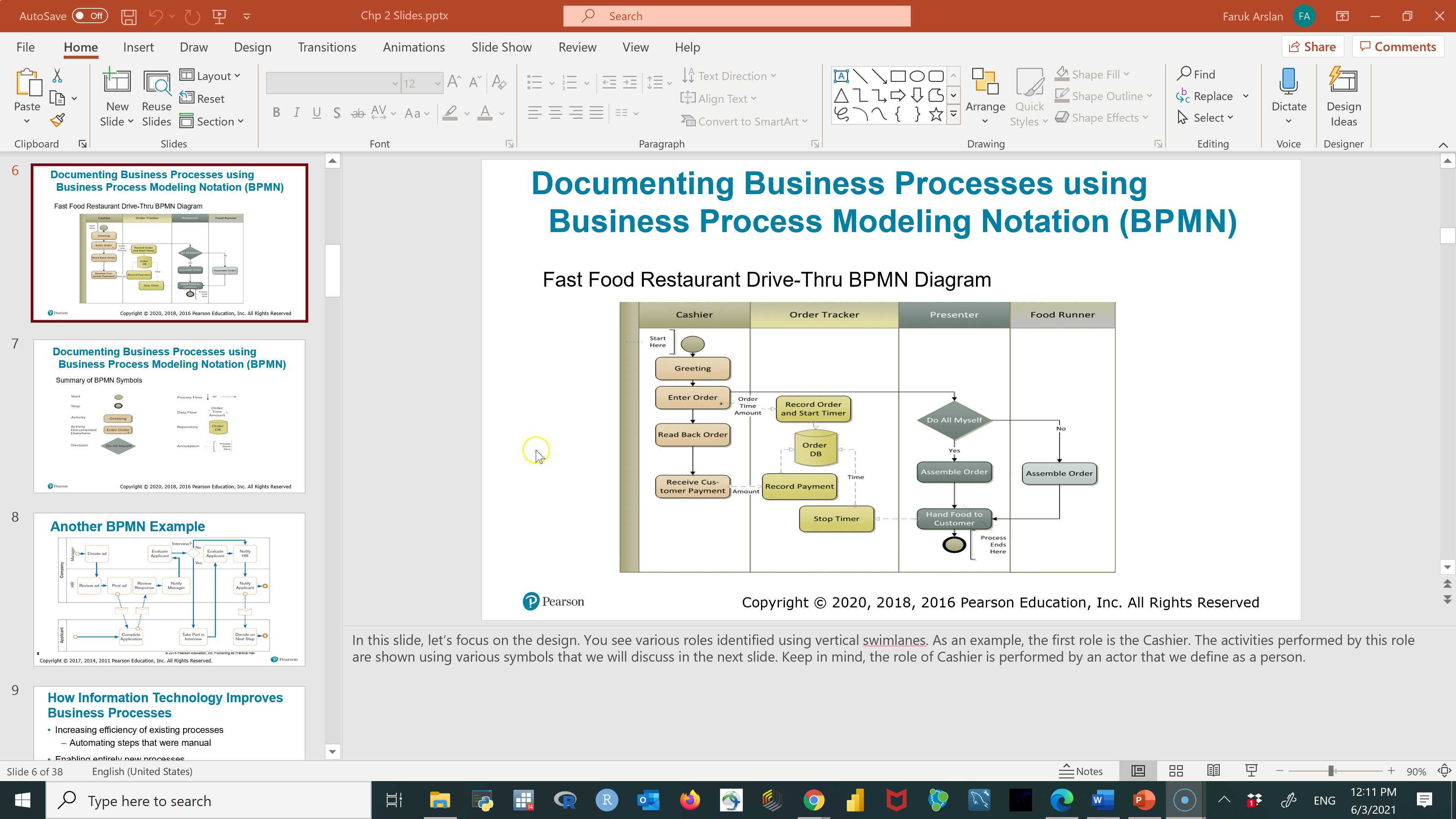Open the Section dropdown menu
This screenshot has width=1456, height=819.
(213, 121)
